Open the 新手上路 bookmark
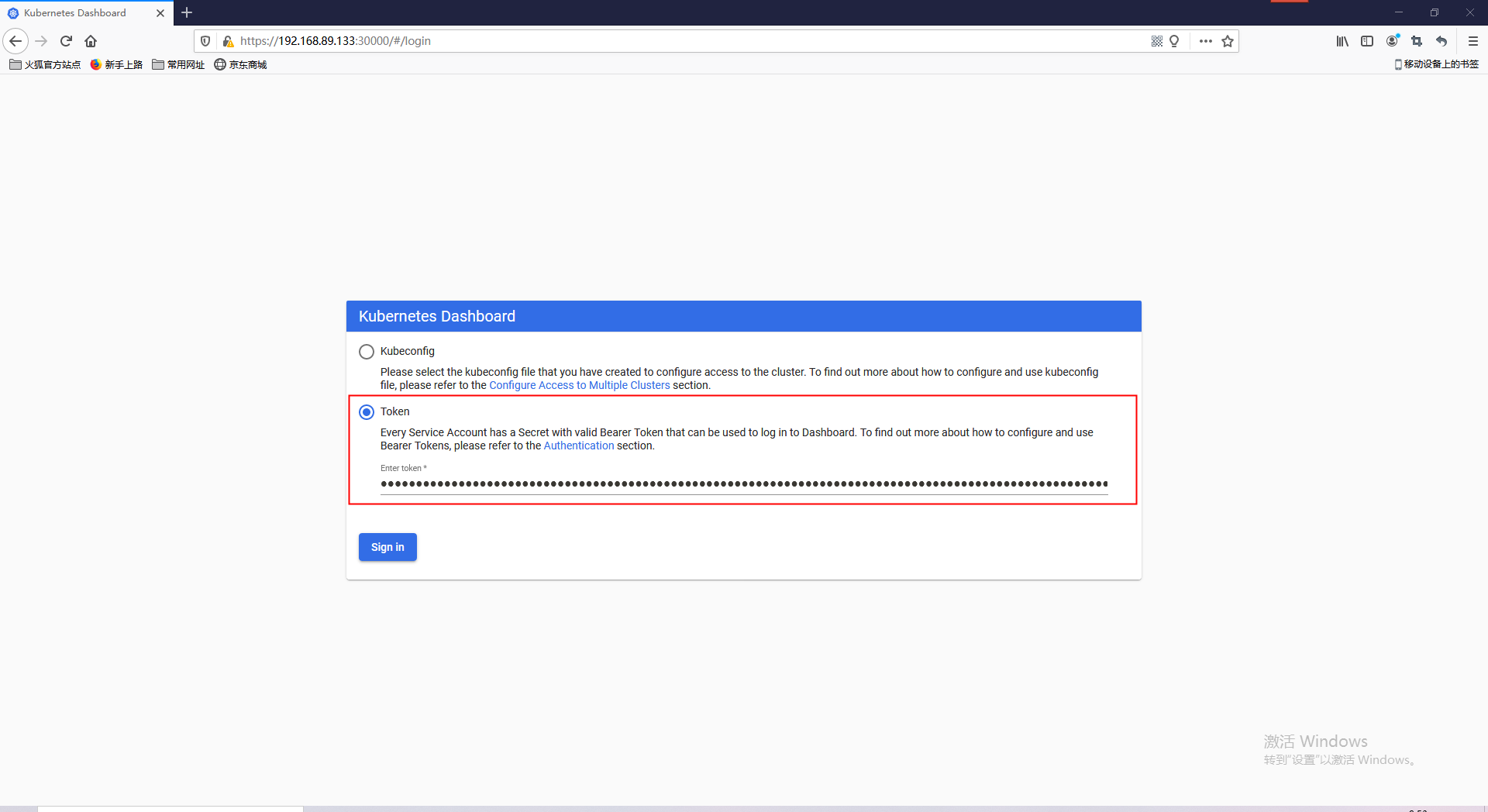The width and height of the screenshot is (1488, 812). [116, 64]
